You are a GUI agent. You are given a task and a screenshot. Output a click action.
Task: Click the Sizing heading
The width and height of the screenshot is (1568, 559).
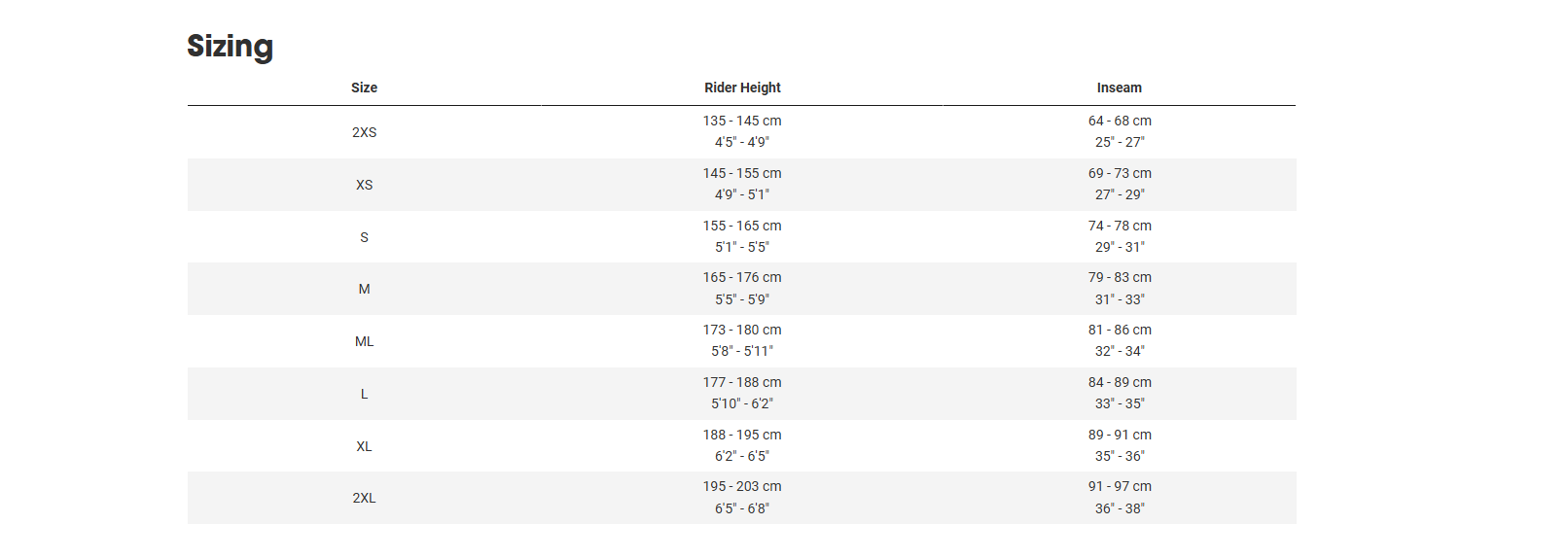(x=230, y=47)
